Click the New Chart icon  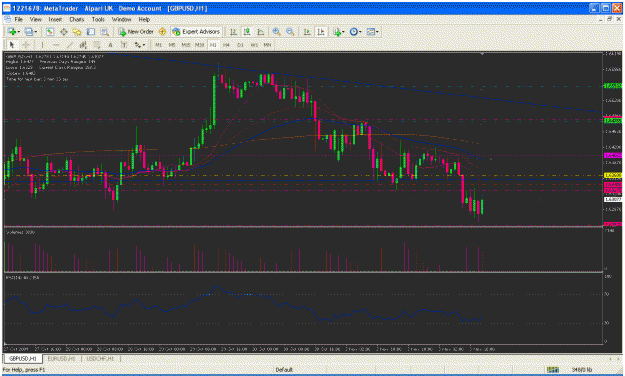click(12, 31)
